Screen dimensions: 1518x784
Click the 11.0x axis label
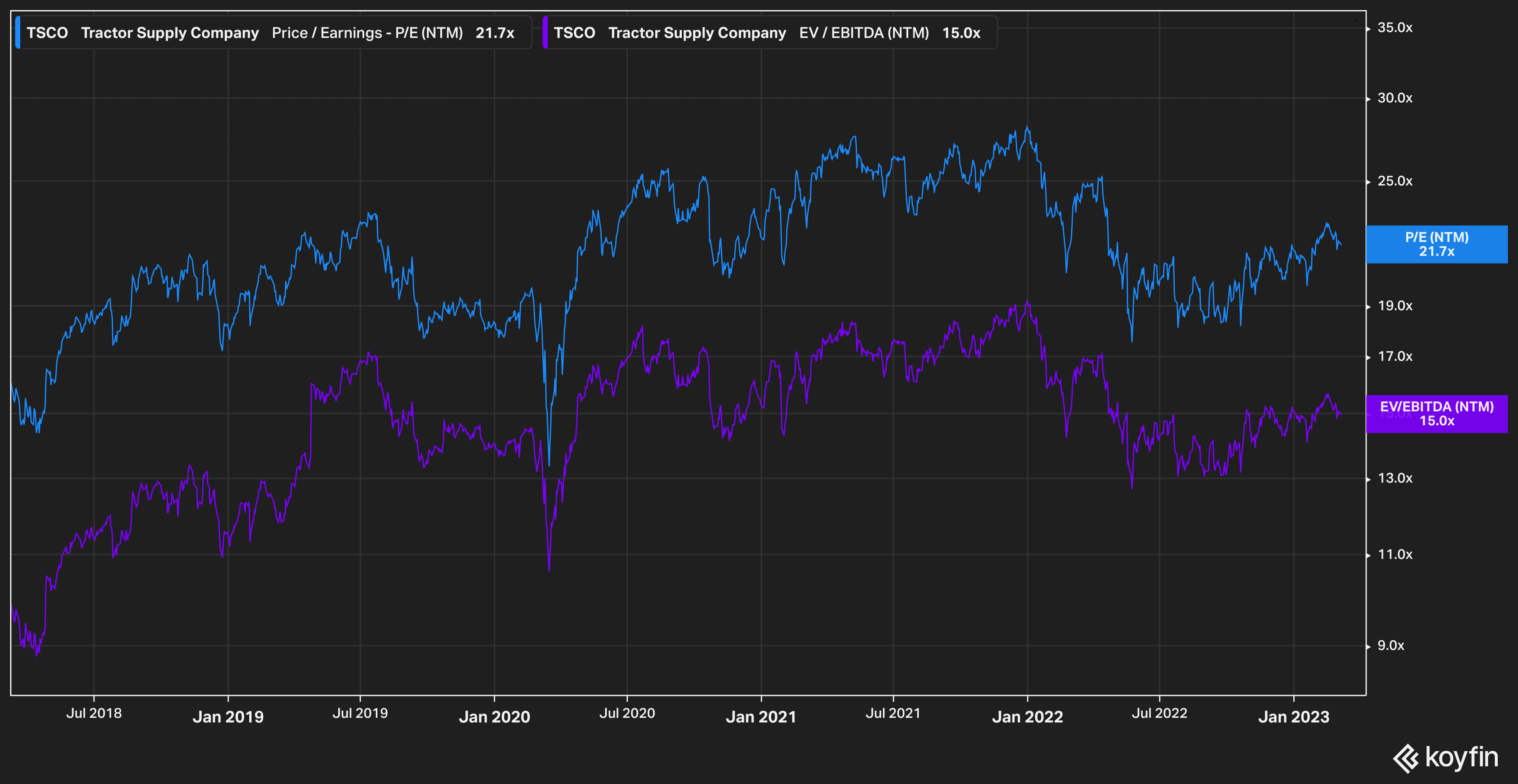[1395, 554]
